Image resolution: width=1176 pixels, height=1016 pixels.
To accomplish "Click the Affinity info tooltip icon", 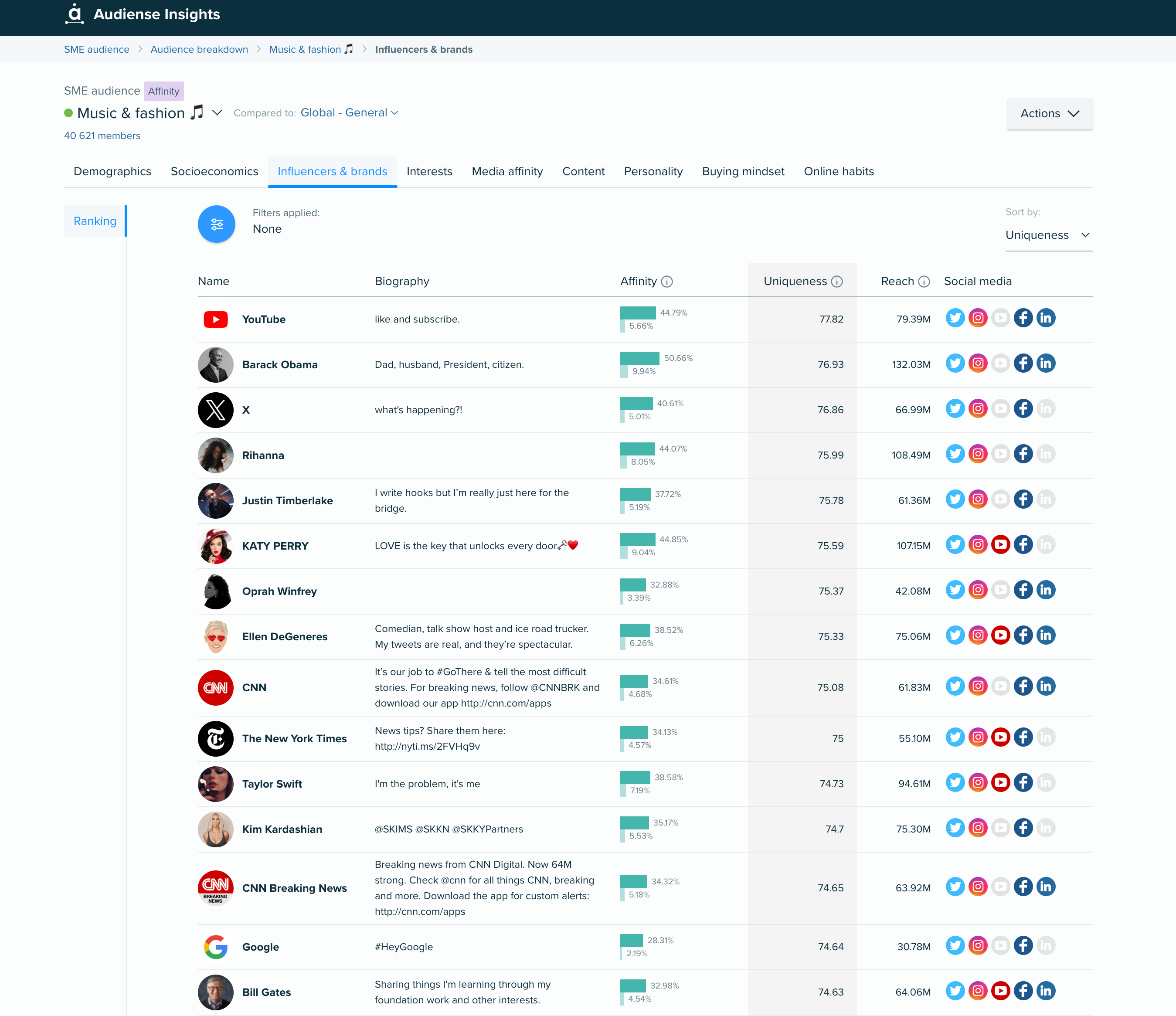I will [x=669, y=281].
